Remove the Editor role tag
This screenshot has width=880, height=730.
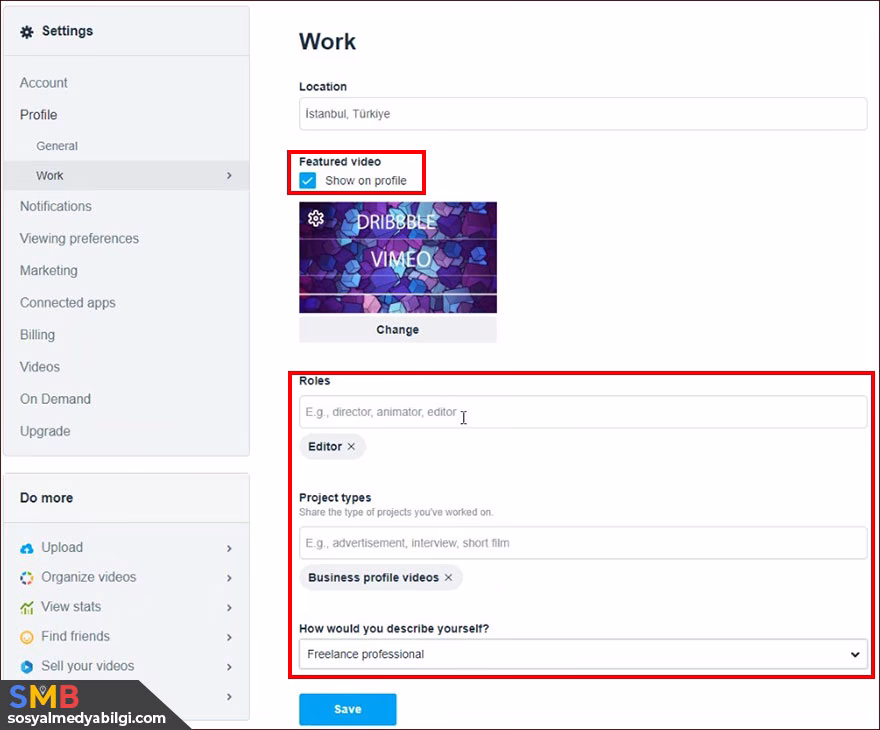pyautogui.click(x=352, y=446)
